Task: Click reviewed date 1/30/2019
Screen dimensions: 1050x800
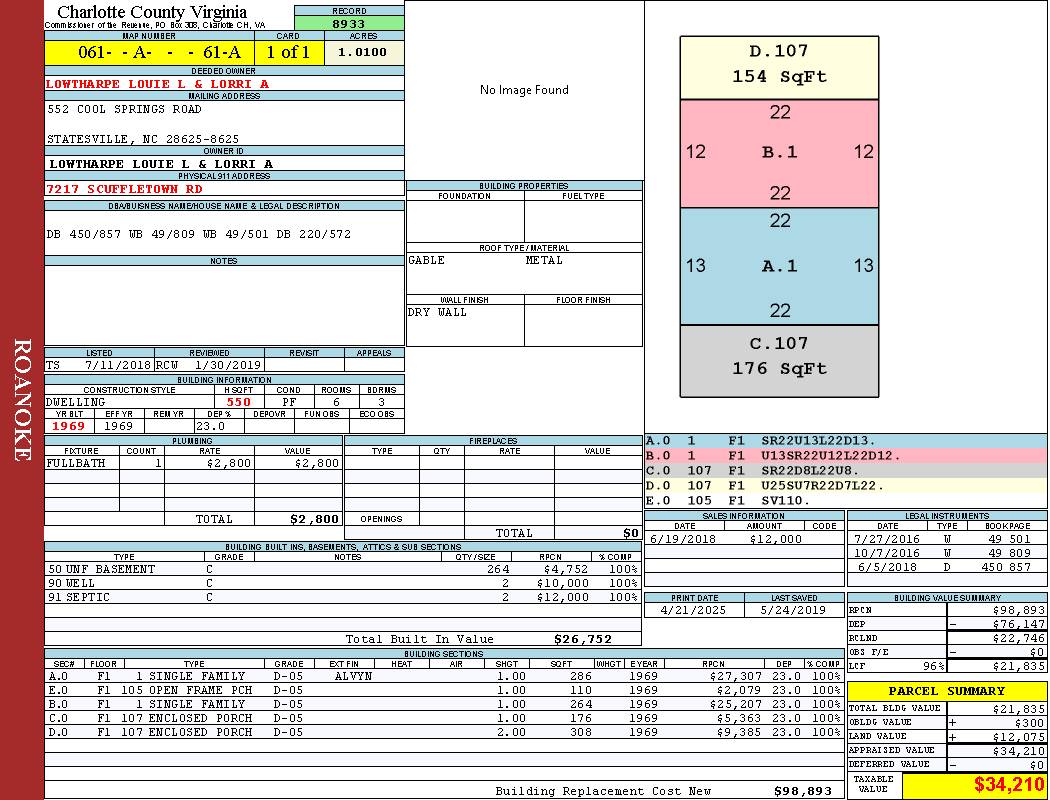Action: pos(227,366)
